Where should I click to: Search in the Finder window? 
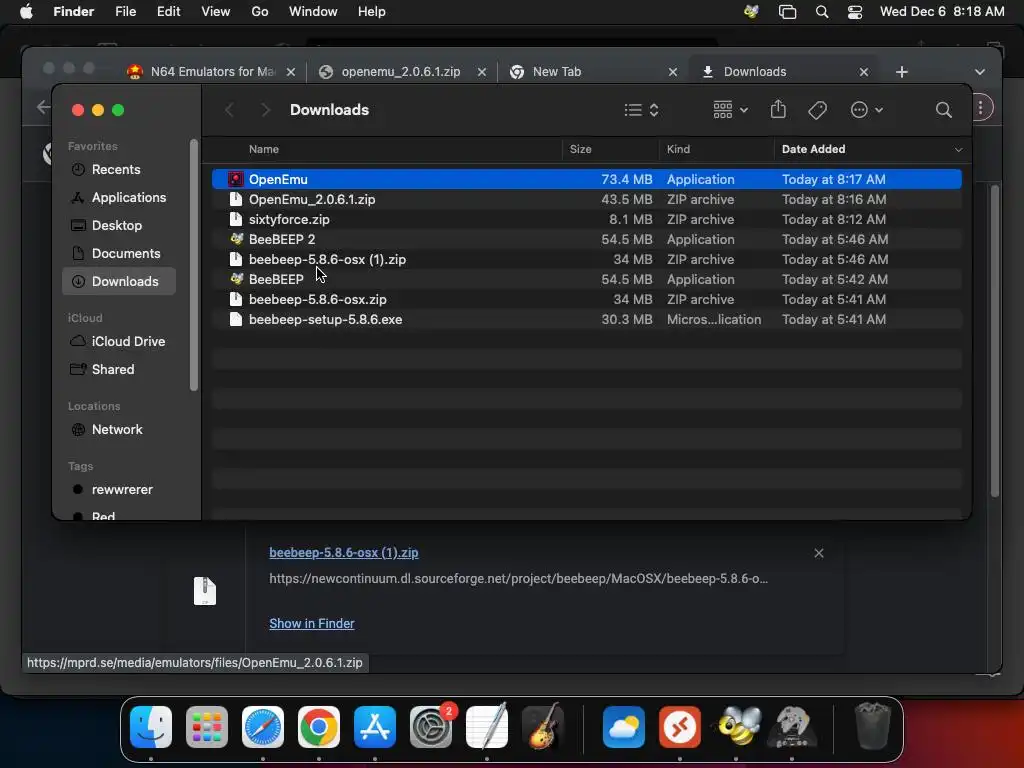(x=943, y=110)
